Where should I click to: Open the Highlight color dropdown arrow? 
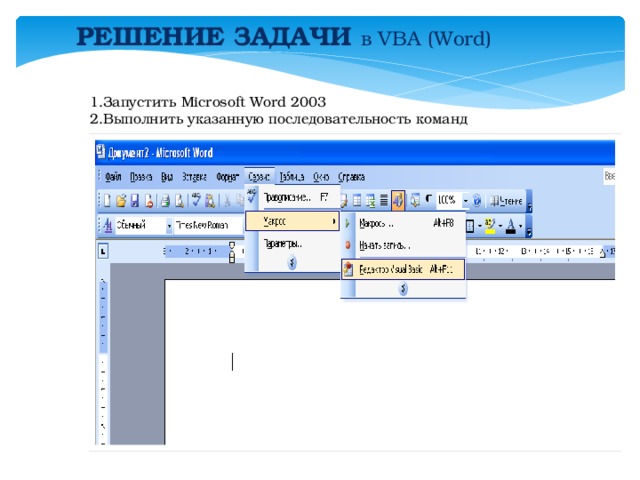tap(500, 226)
